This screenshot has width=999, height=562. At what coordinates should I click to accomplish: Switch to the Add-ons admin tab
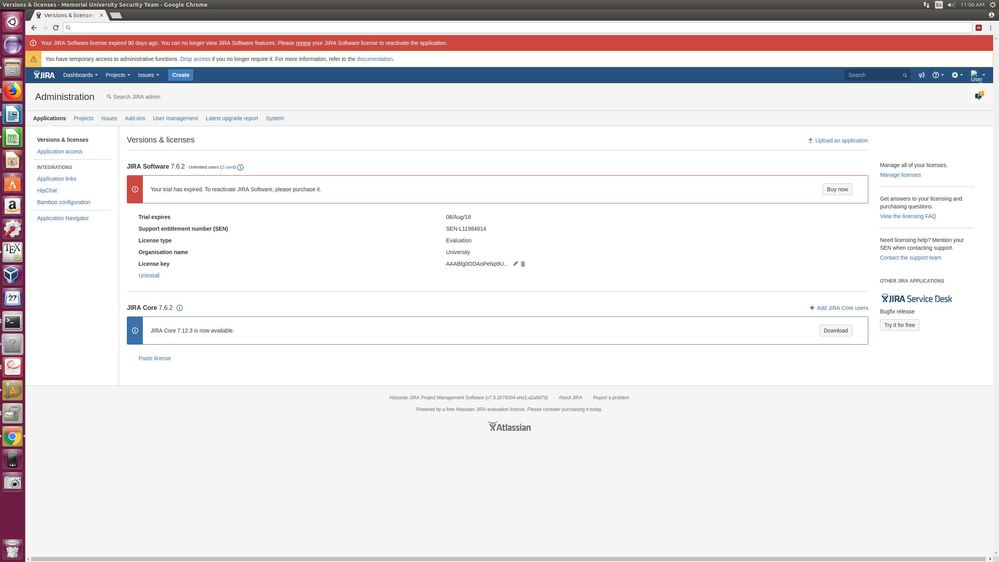135,119
